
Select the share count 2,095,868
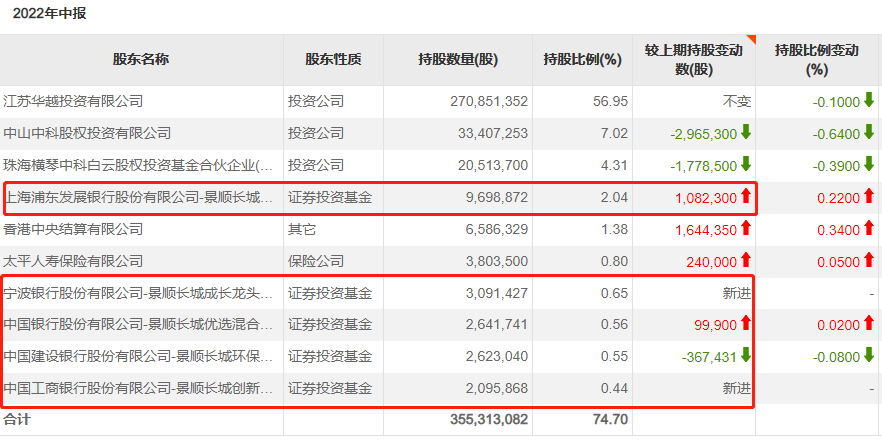[x=497, y=389]
